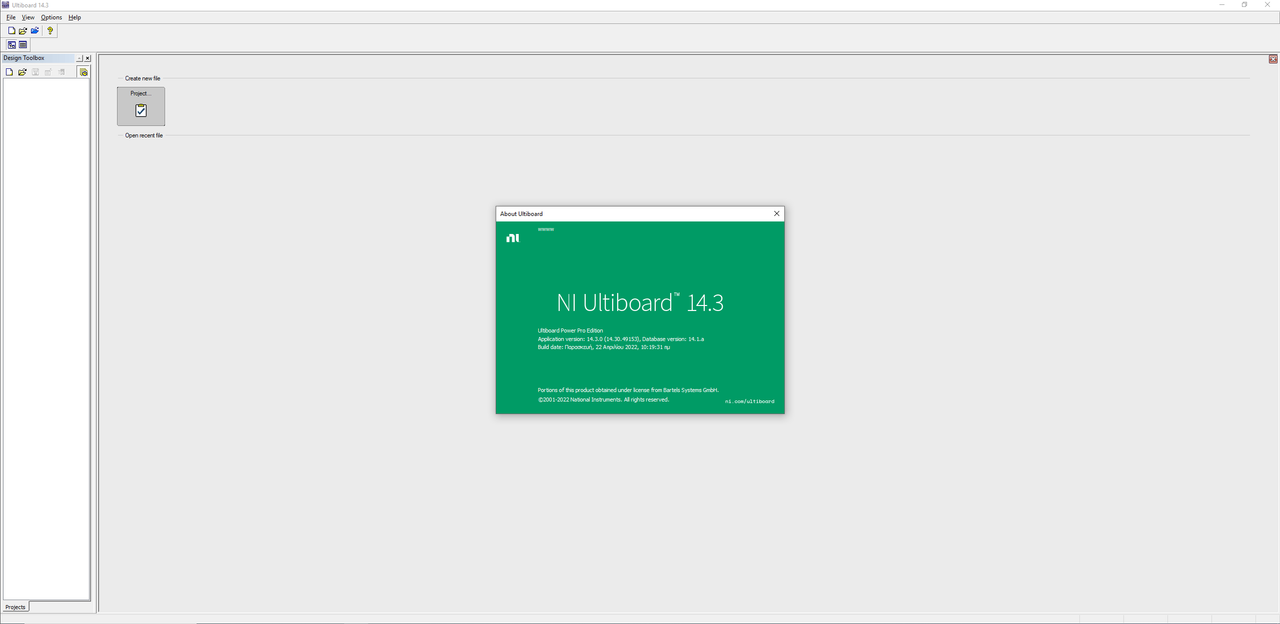Click the Project... create new file button
Image resolution: width=1280 pixels, height=624 pixels.
(141, 106)
